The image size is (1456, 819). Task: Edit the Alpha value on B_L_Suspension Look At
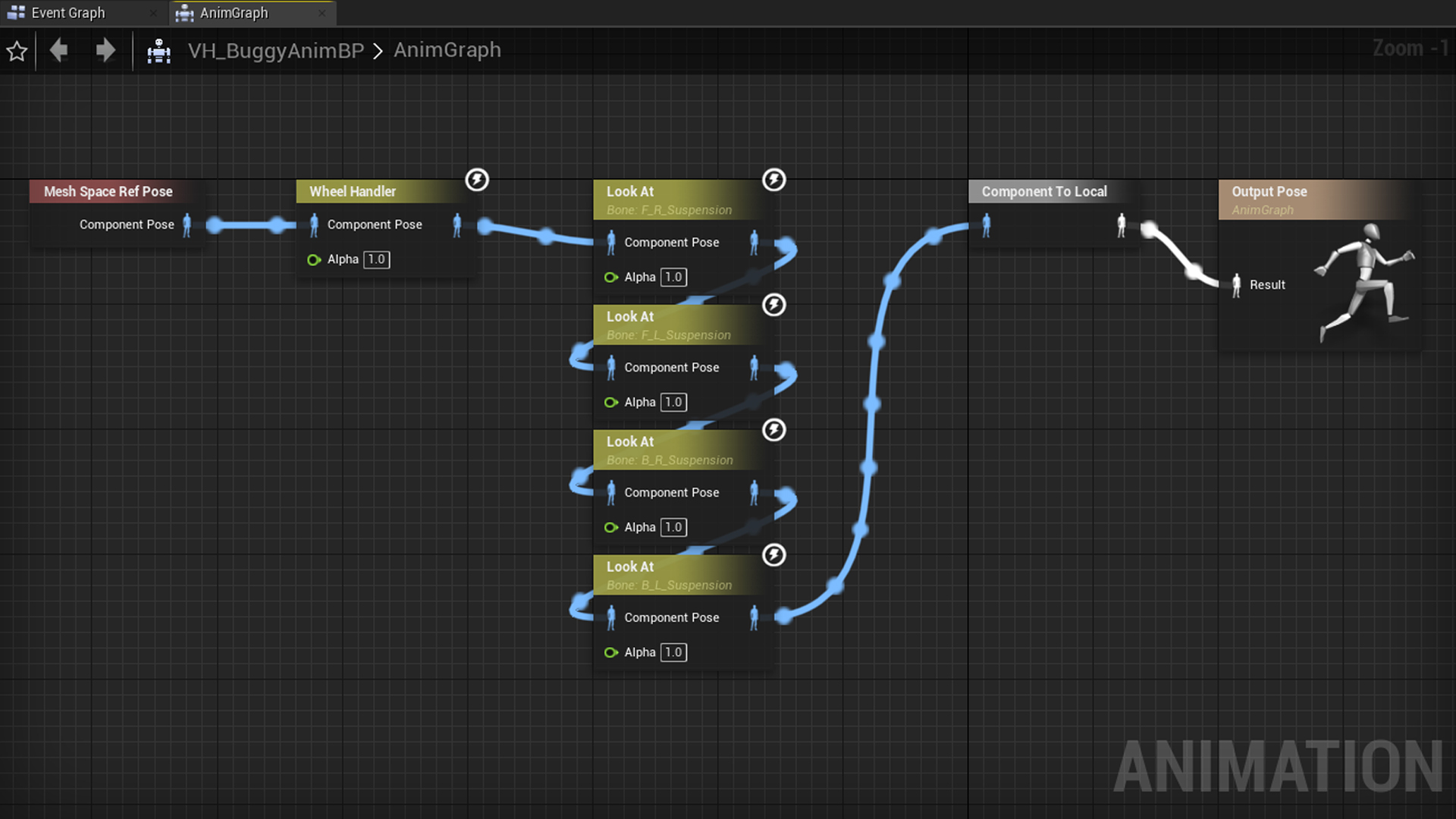[x=673, y=652]
